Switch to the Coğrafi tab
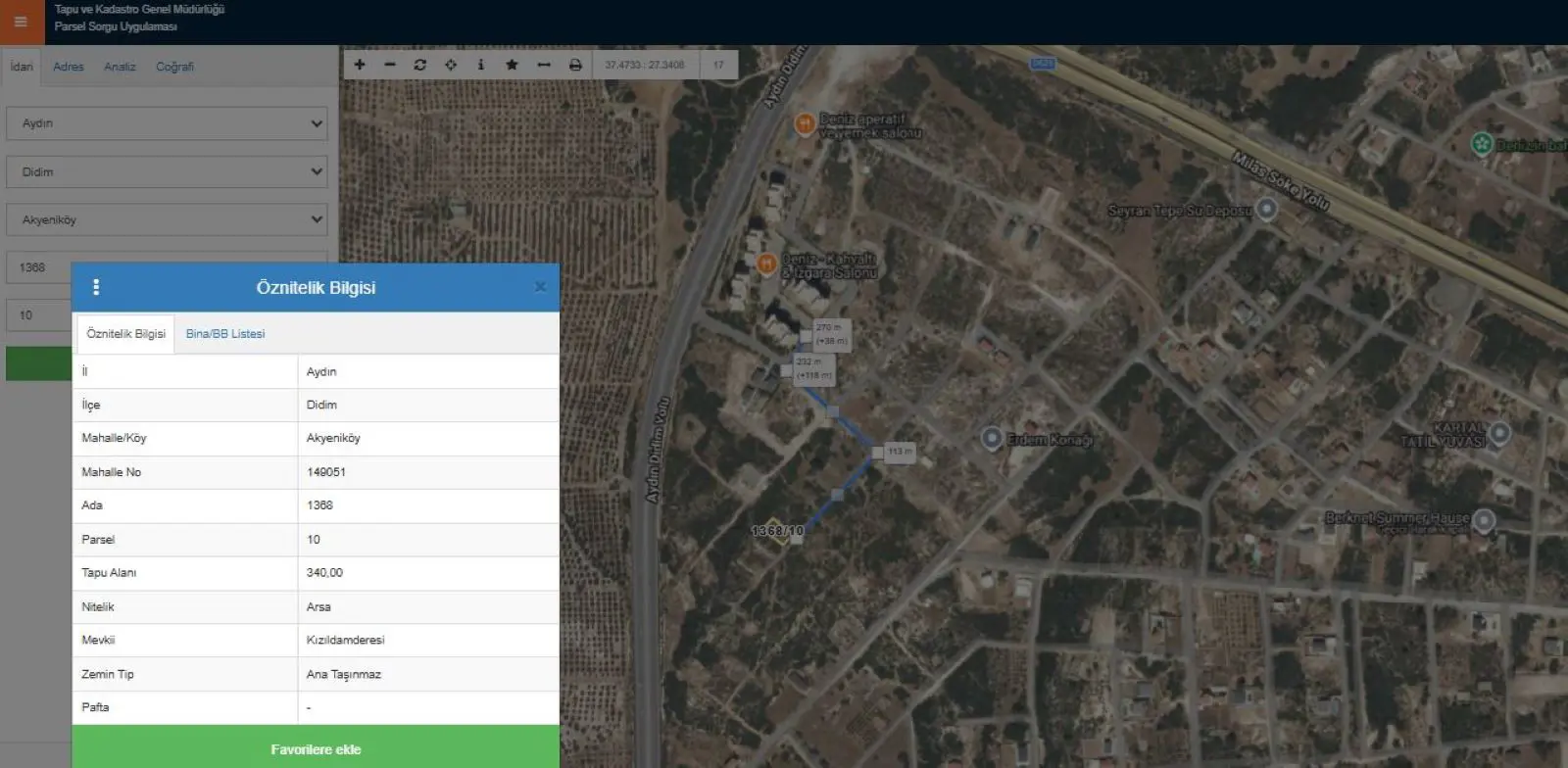1568x768 pixels. pyautogui.click(x=174, y=67)
